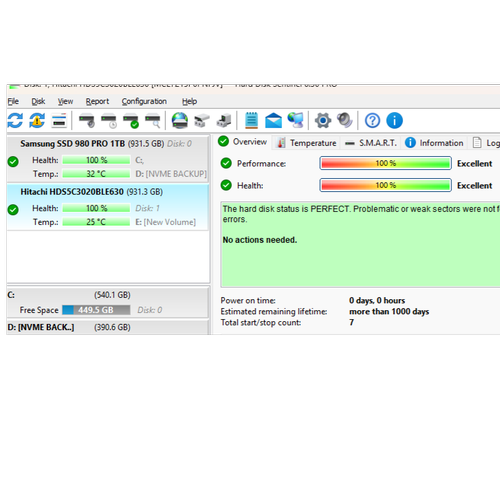Click the Performance 100 % gradient bar
The image size is (500, 500).
(386, 163)
